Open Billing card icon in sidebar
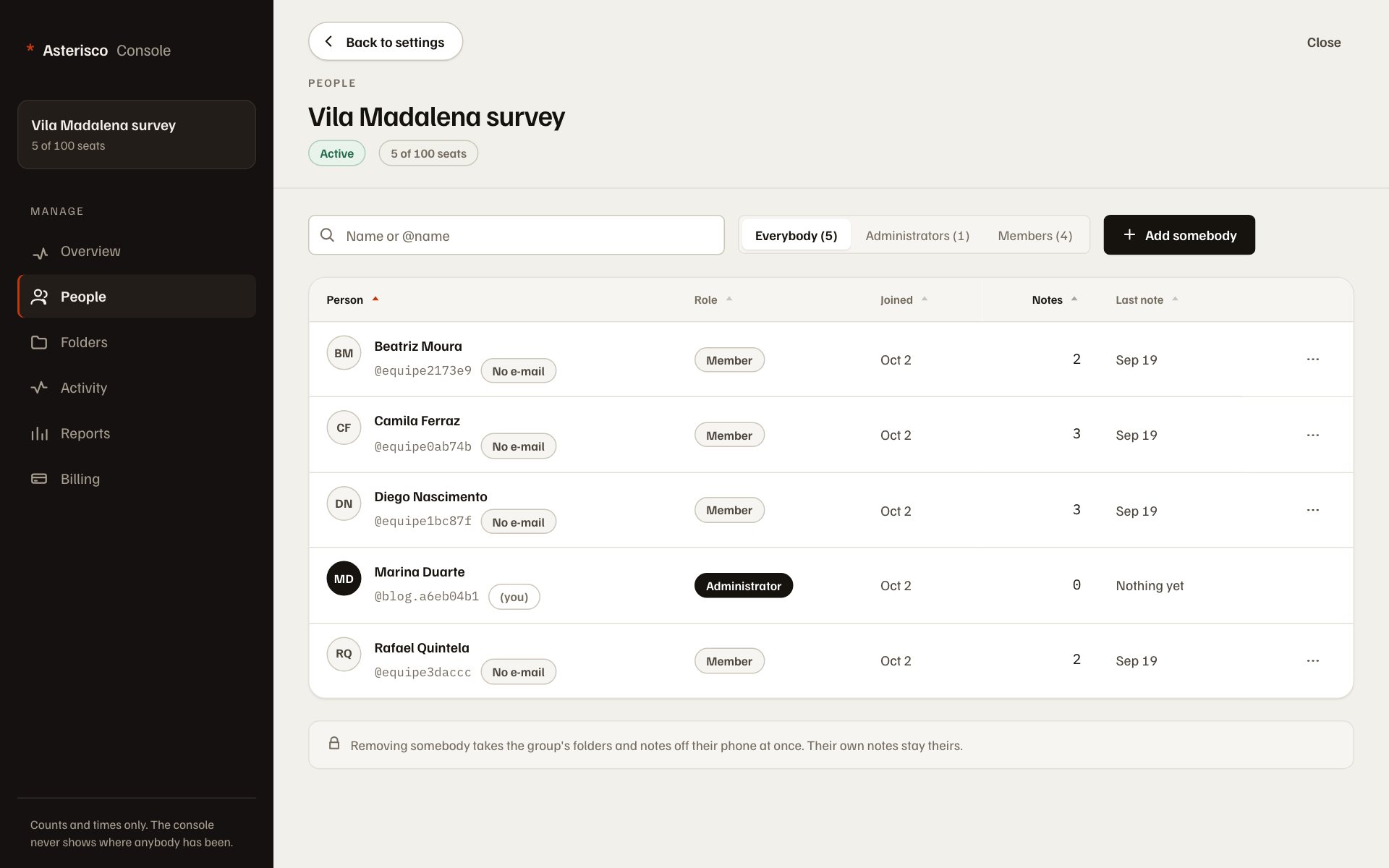 (39, 479)
